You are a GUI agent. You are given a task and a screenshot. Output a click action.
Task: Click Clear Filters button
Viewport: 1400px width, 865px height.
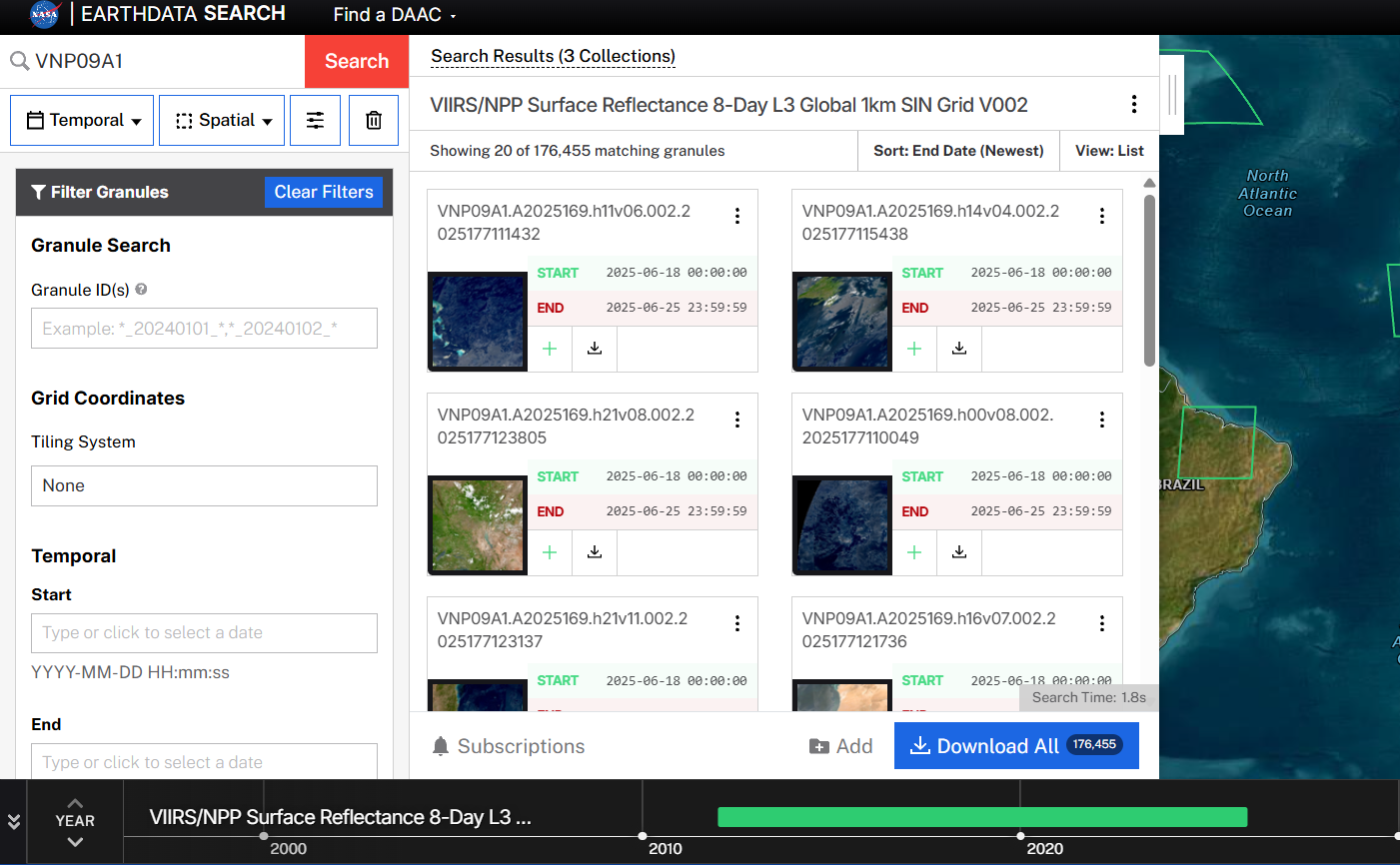[324, 192]
